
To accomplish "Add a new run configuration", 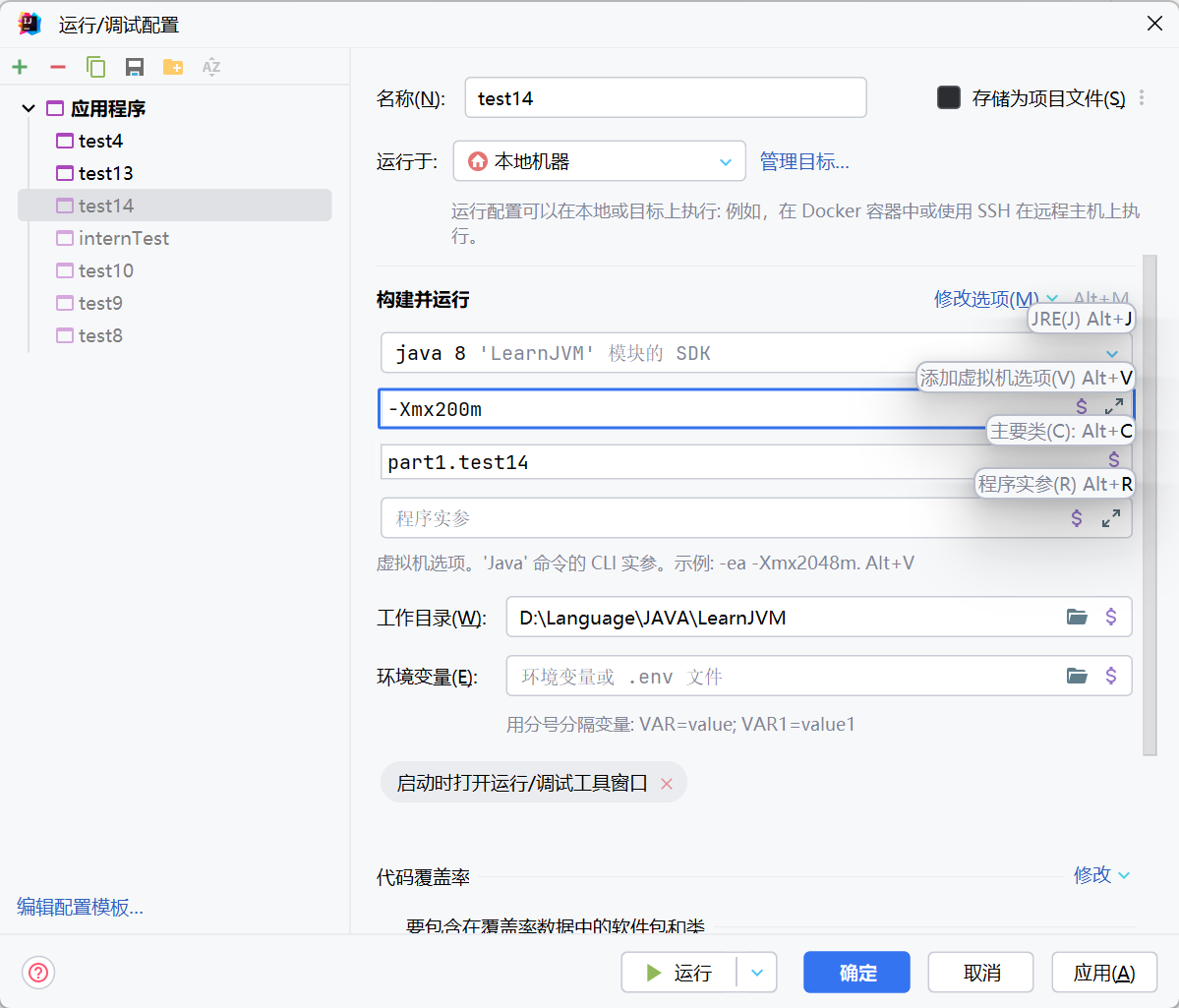I will [20, 67].
